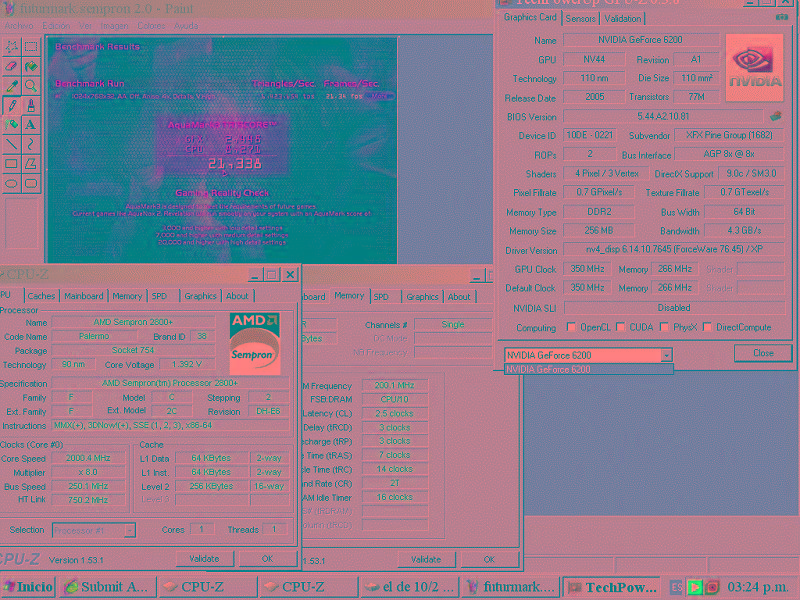Check the PhysX box in GPU-Z

pos(664,327)
